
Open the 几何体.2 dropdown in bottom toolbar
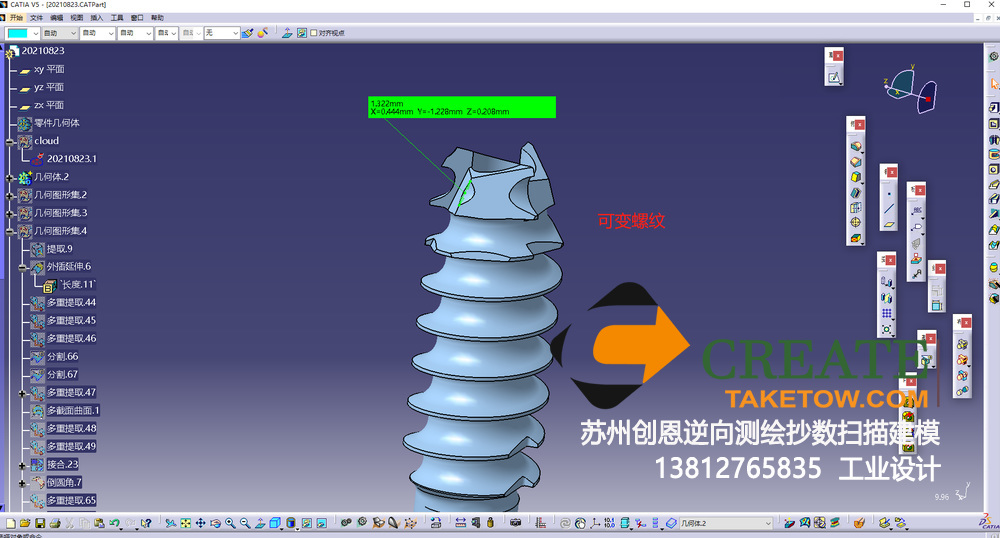[767, 523]
